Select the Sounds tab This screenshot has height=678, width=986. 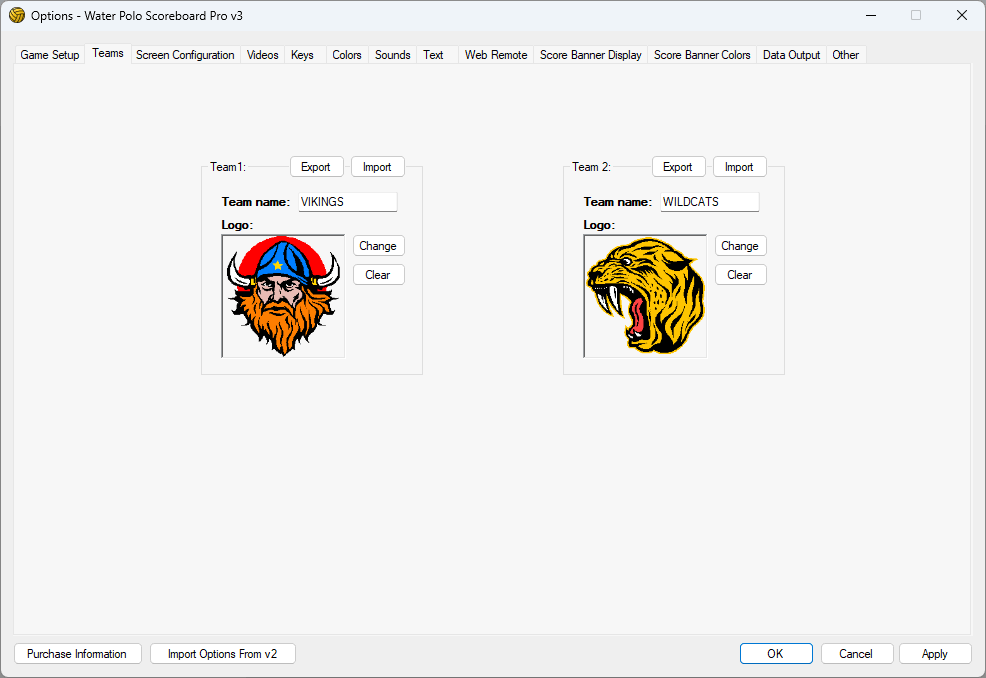point(392,55)
